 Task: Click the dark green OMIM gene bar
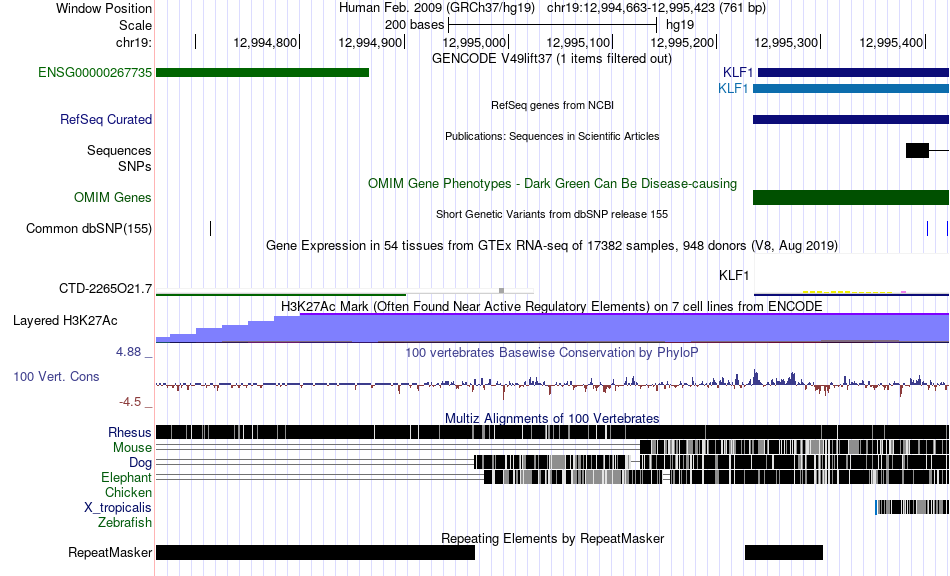pyautogui.click(x=851, y=197)
